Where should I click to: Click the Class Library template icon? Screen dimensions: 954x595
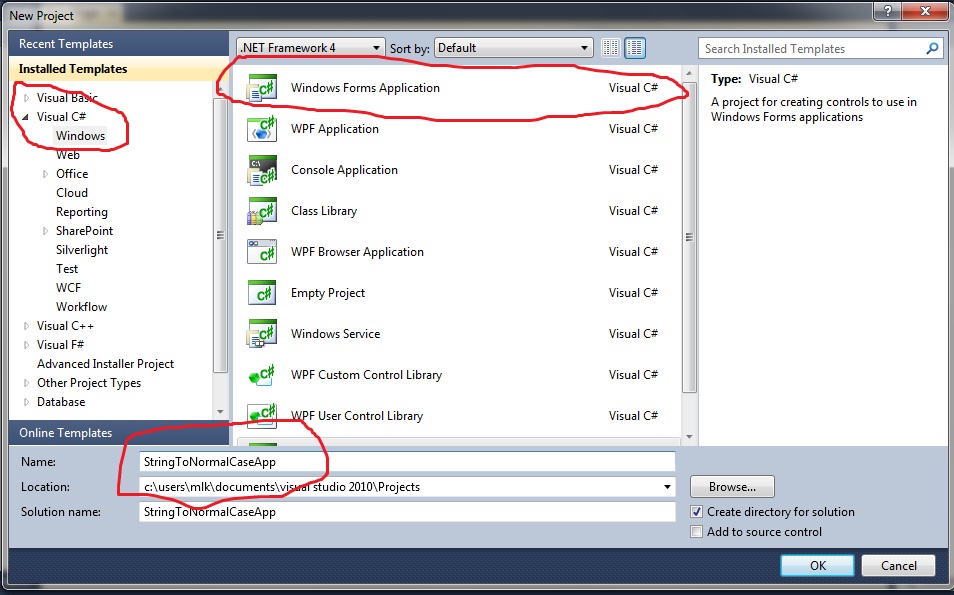point(262,211)
